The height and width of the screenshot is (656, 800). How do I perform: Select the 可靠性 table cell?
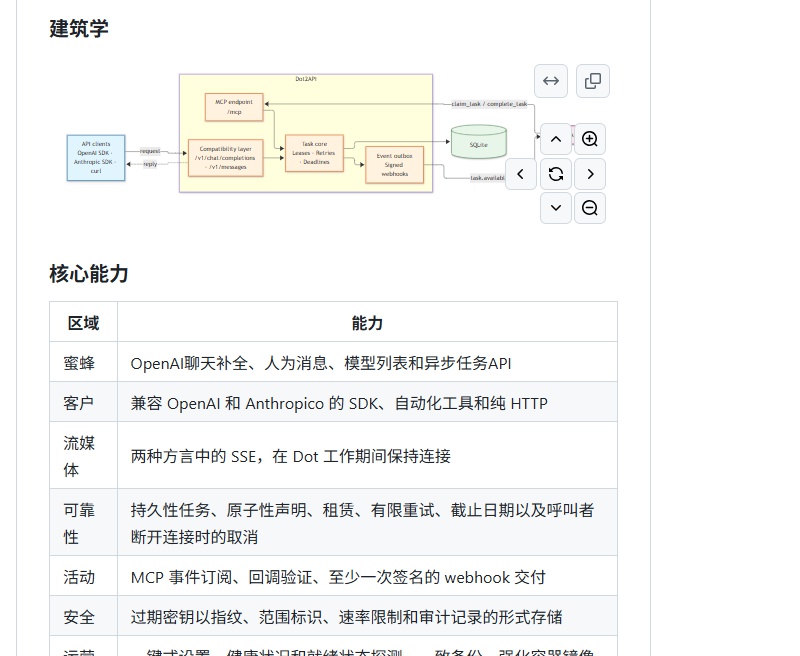pos(84,522)
